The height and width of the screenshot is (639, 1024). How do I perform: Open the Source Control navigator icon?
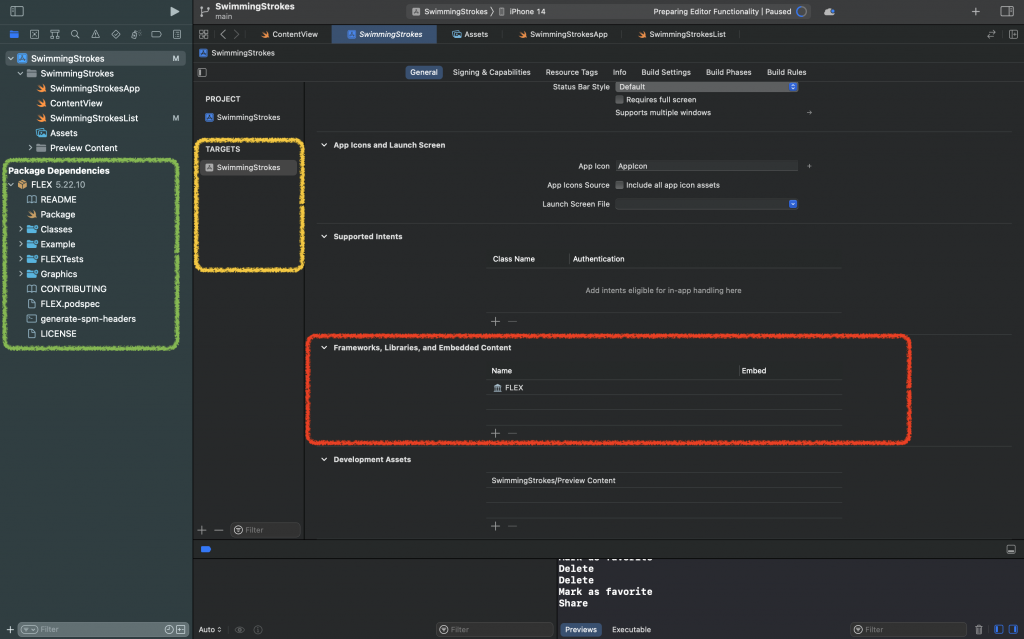pos(35,34)
